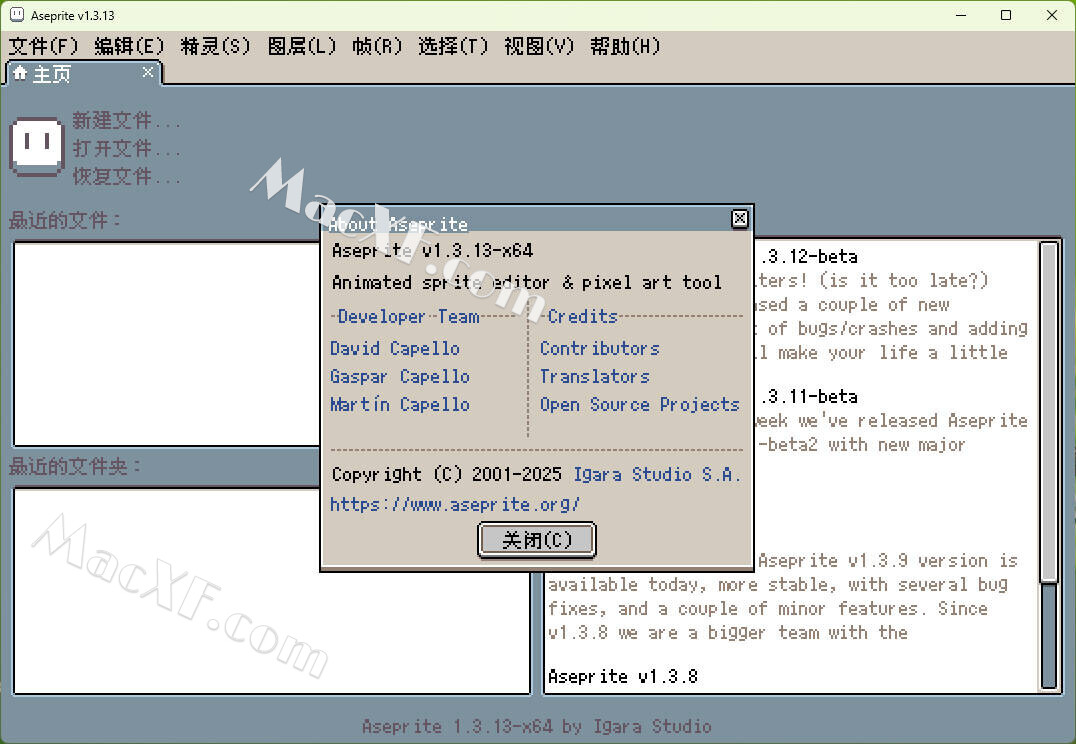This screenshot has height=744, width=1076.
Task: Click the Aseprite face logo on home screen
Action: coord(37,146)
